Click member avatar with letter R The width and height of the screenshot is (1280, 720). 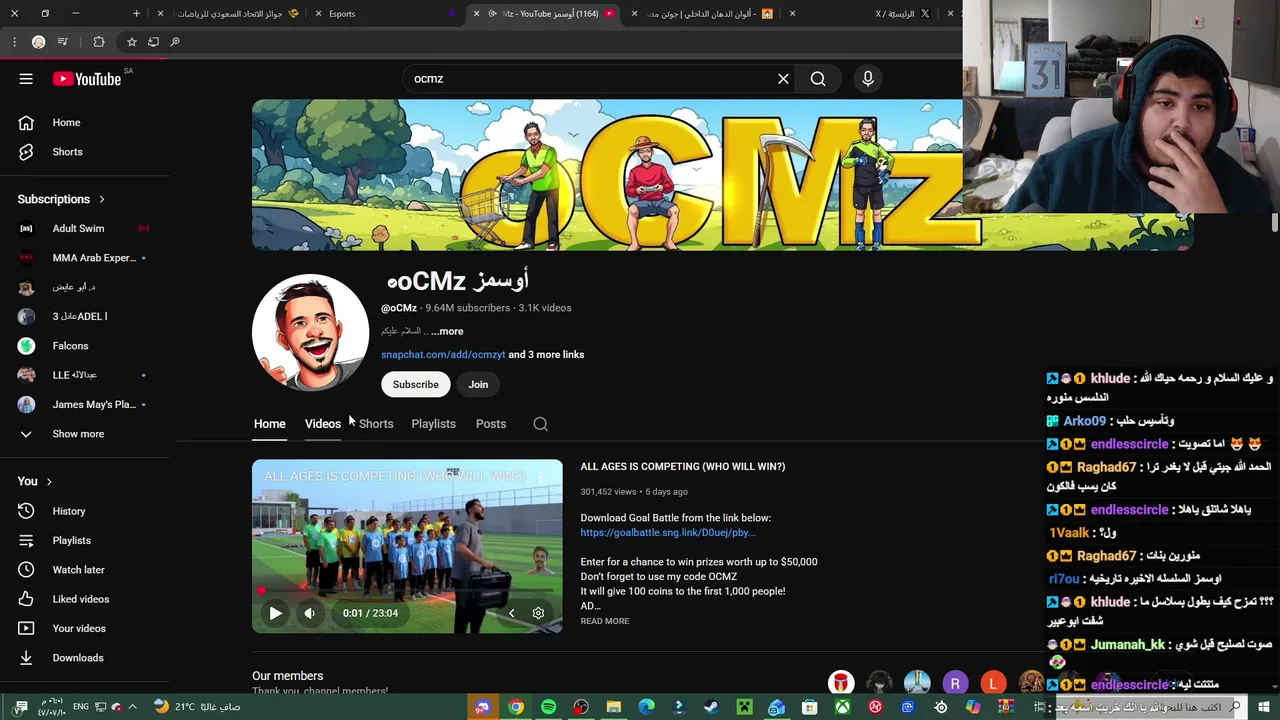tap(955, 684)
